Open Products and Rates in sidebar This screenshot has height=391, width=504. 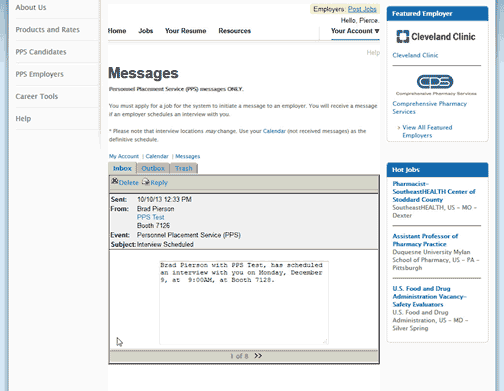48,30
